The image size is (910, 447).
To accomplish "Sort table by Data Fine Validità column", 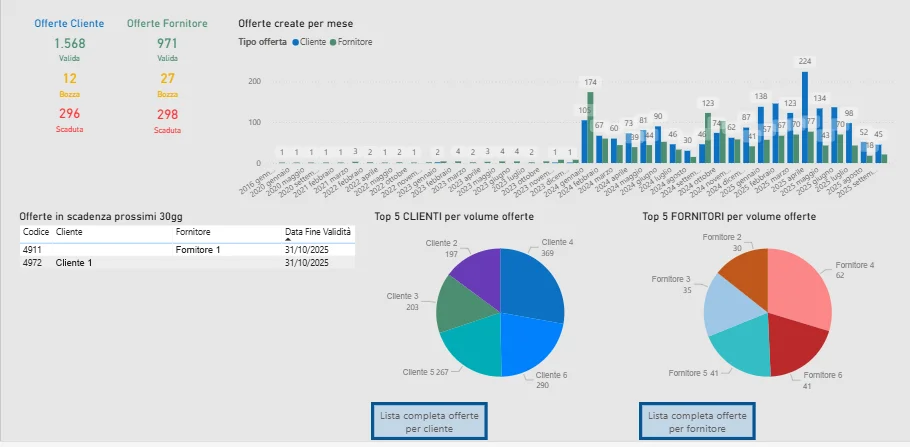I will tap(318, 231).
